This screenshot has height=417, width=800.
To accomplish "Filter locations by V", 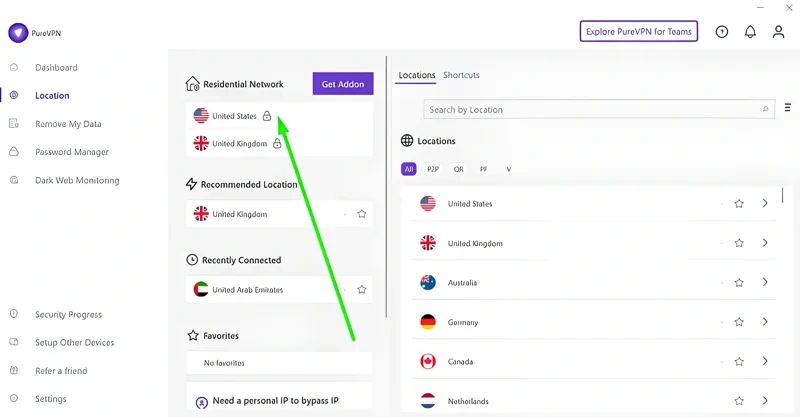I will coord(508,169).
